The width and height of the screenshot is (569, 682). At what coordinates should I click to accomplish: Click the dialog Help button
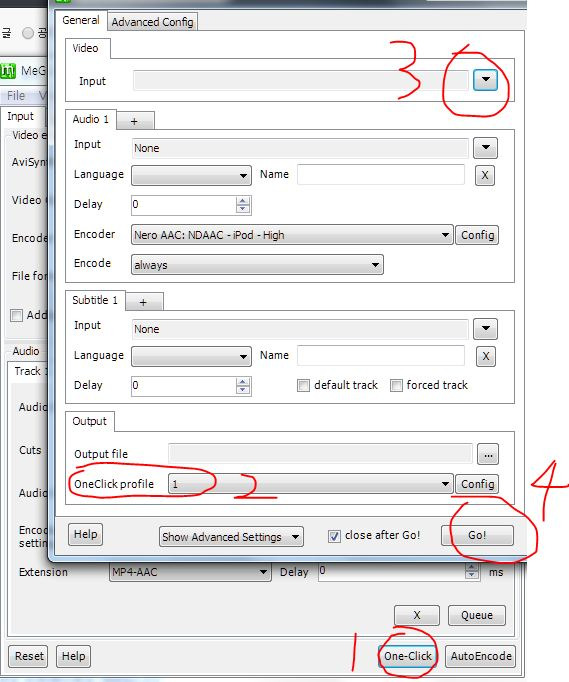[x=85, y=534]
